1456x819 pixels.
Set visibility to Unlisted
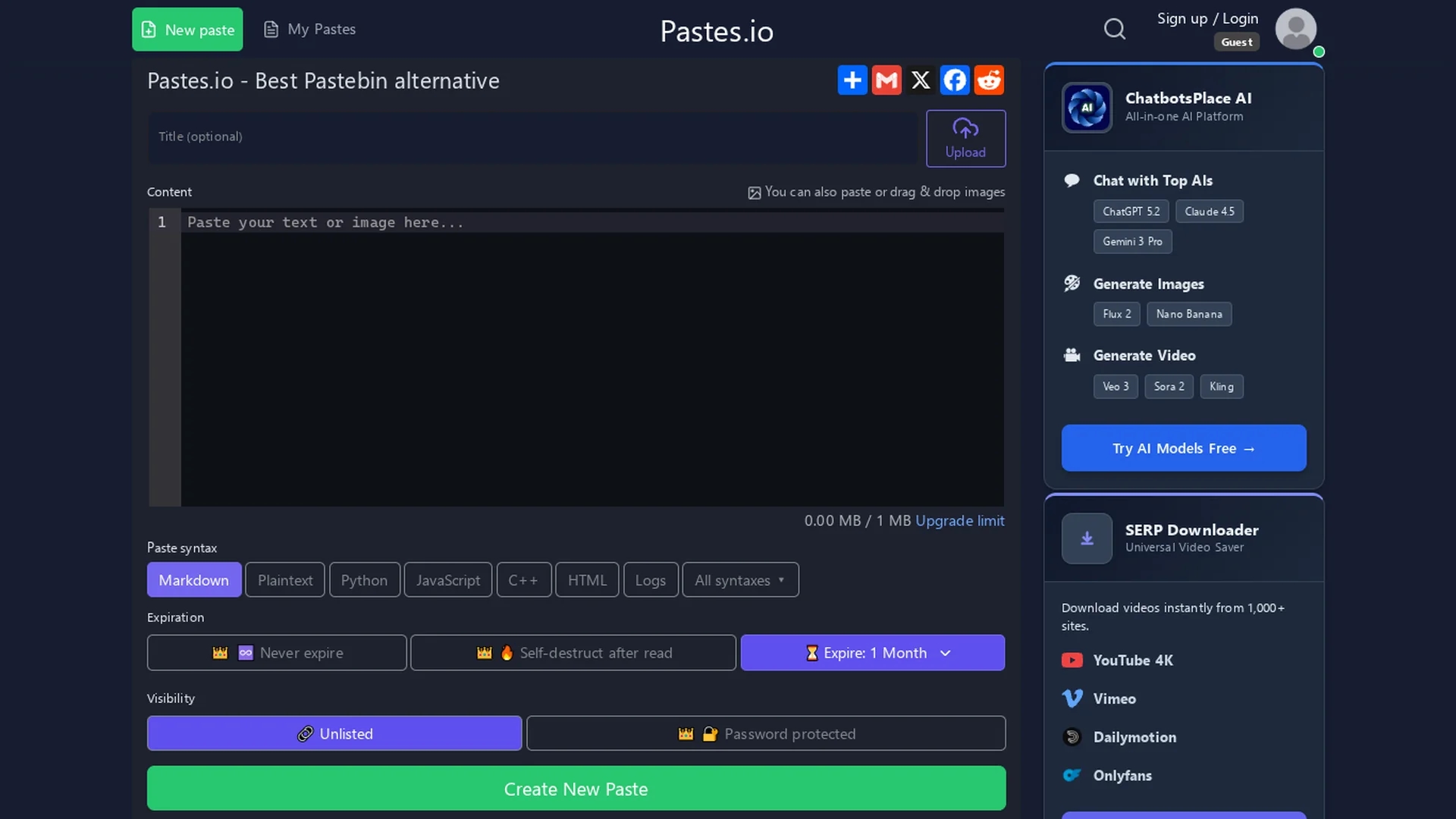(334, 733)
